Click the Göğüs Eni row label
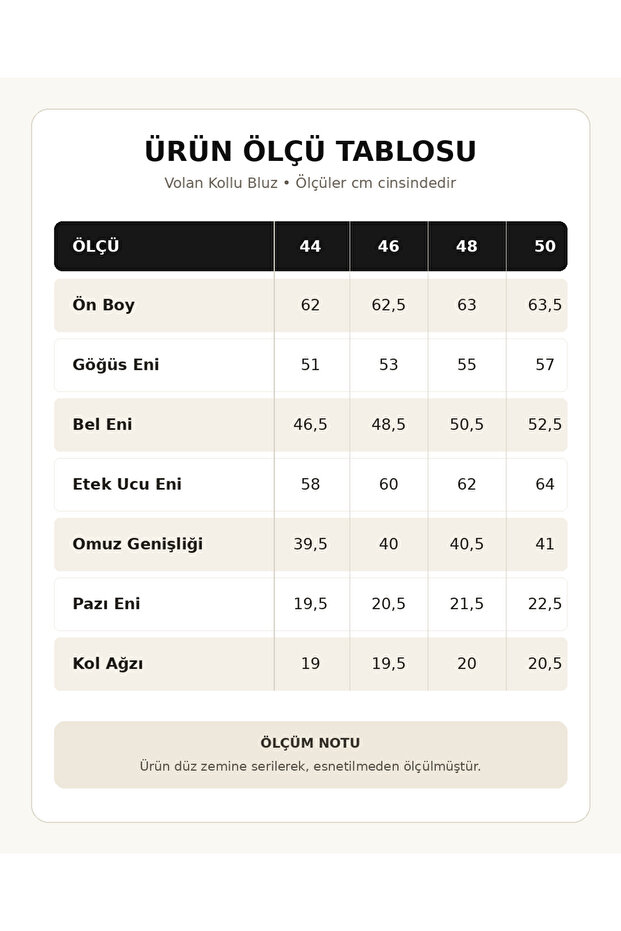This screenshot has width=621, height=931. (x=116, y=365)
